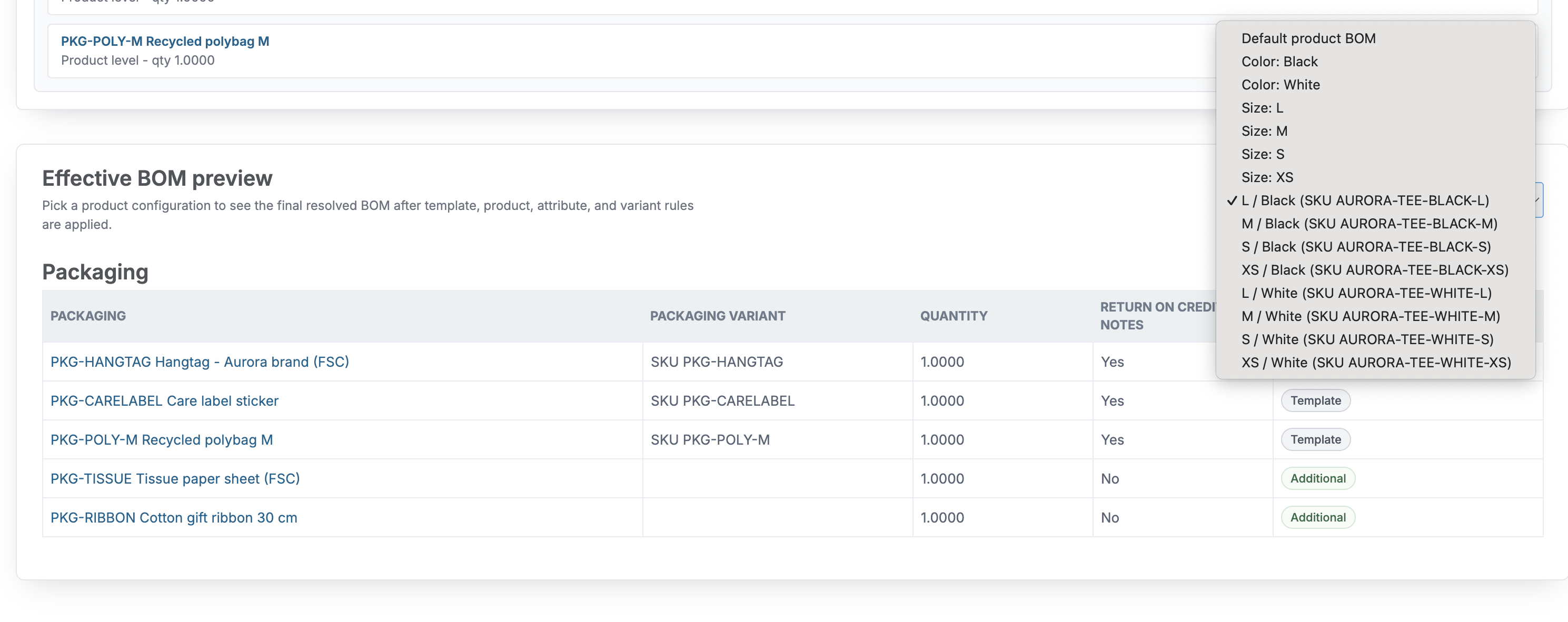1568x622 pixels.
Task: Choose Color: White from dropdown list
Action: (1375, 85)
